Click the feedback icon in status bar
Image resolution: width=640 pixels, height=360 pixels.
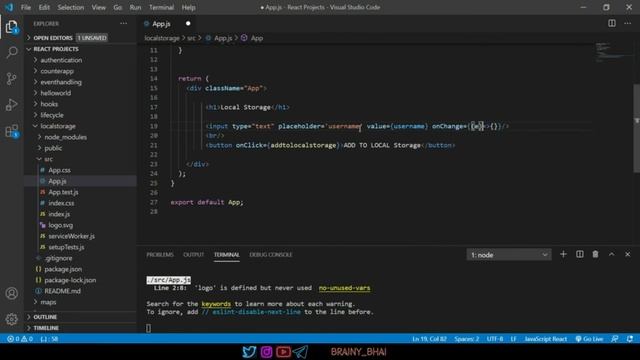click(615, 339)
